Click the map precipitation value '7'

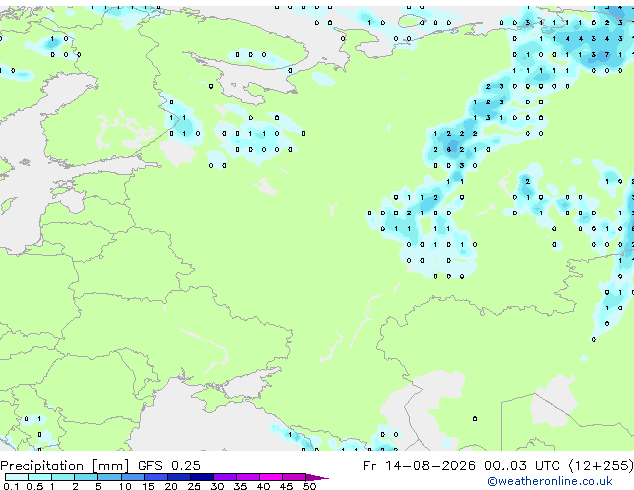(x=607, y=55)
